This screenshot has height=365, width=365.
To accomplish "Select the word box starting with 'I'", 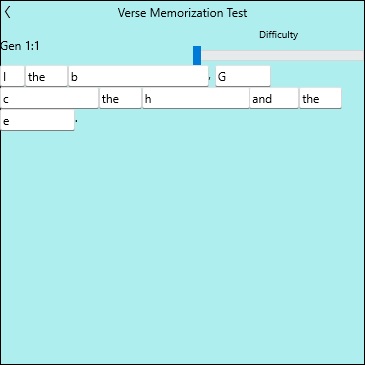I will 12,76.
